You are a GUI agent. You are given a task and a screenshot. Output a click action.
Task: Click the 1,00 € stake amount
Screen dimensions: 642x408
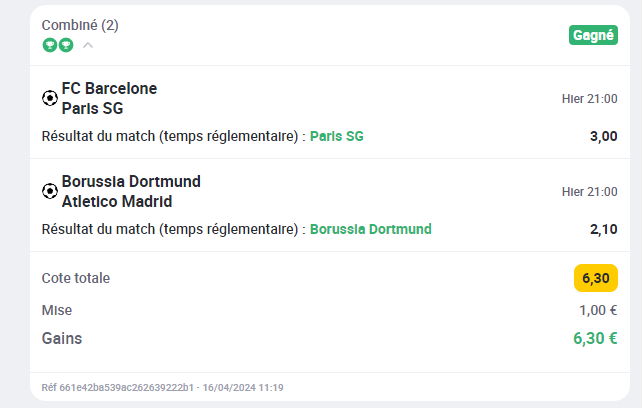(598, 310)
